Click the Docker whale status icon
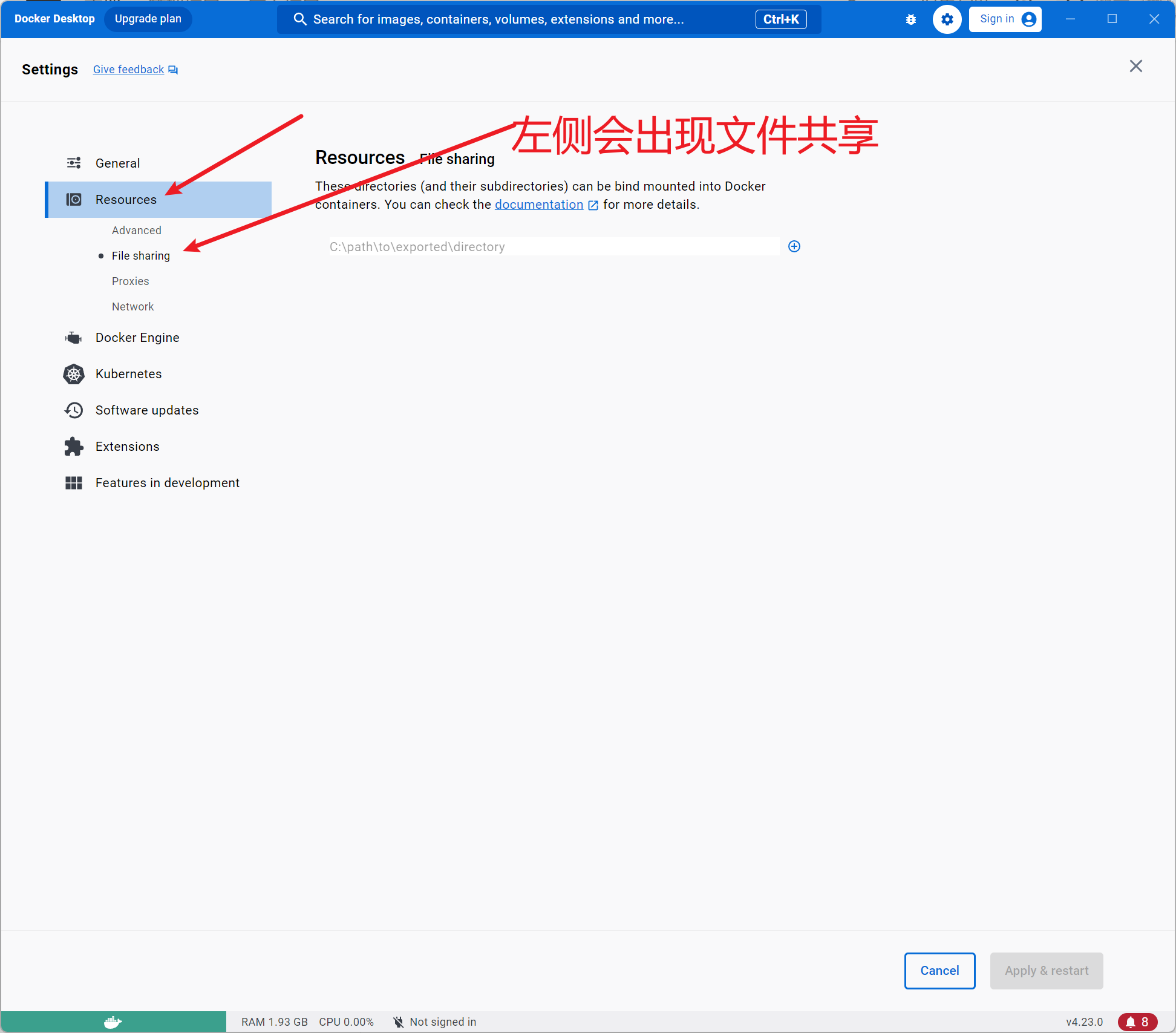1176x1033 pixels. point(113,1022)
